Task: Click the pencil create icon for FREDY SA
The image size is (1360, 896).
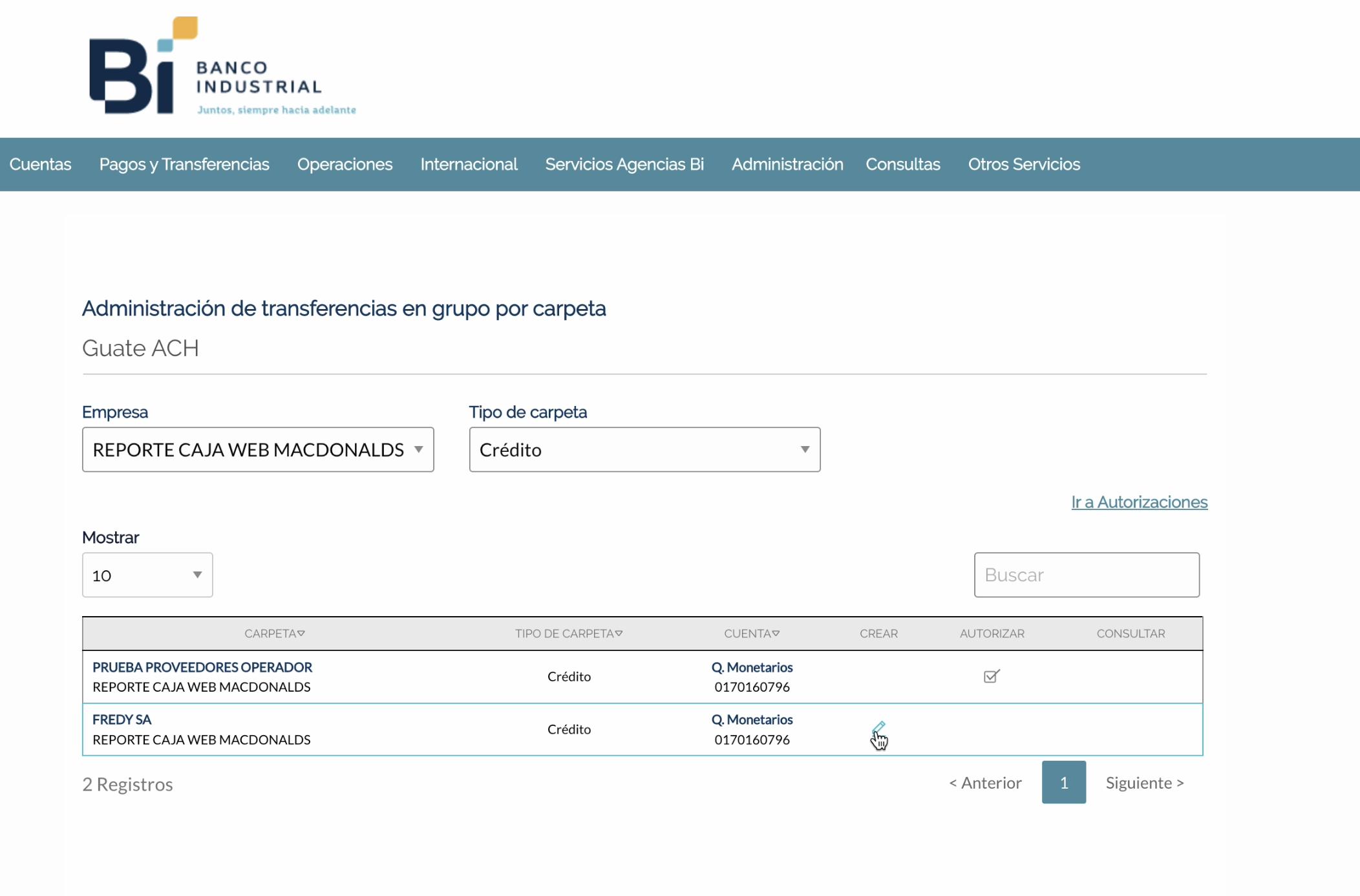Action: (878, 729)
